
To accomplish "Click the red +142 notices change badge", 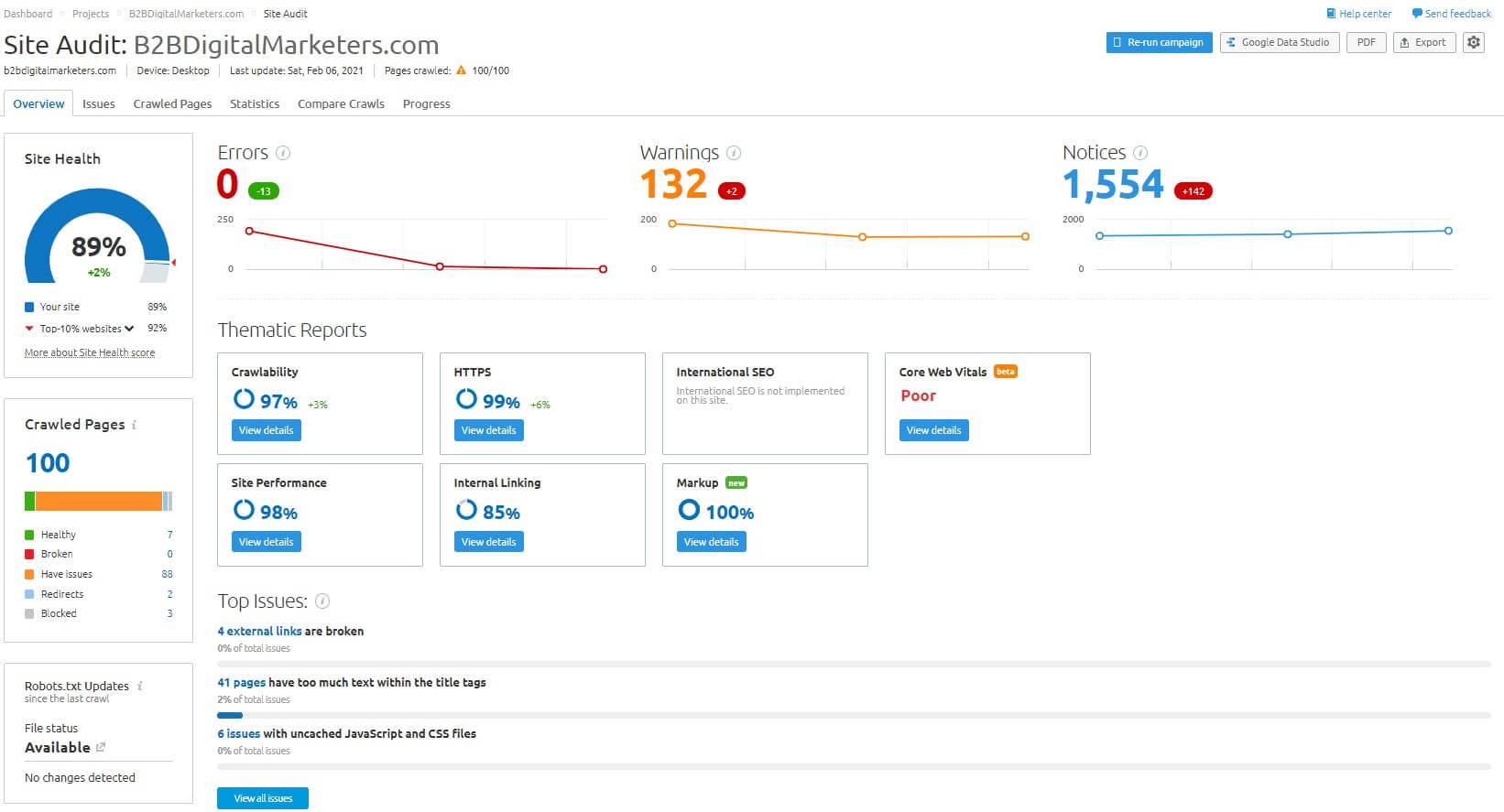I will 1193,191.
